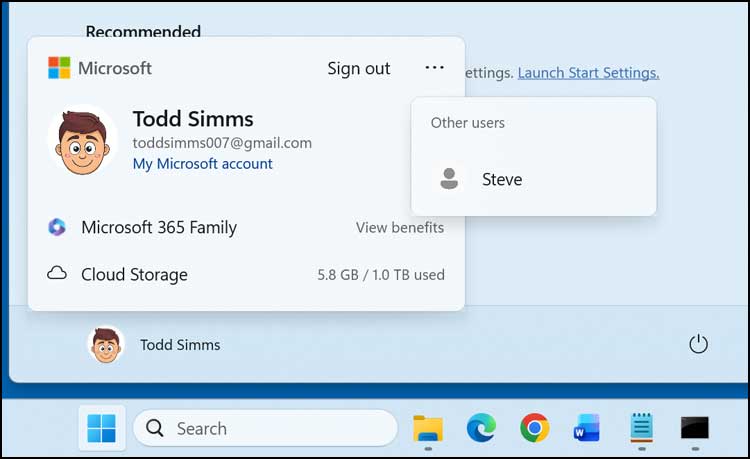Click Todd Simms small avatar in Start footer
This screenshot has height=459, width=750.
pyautogui.click(x=106, y=345)
